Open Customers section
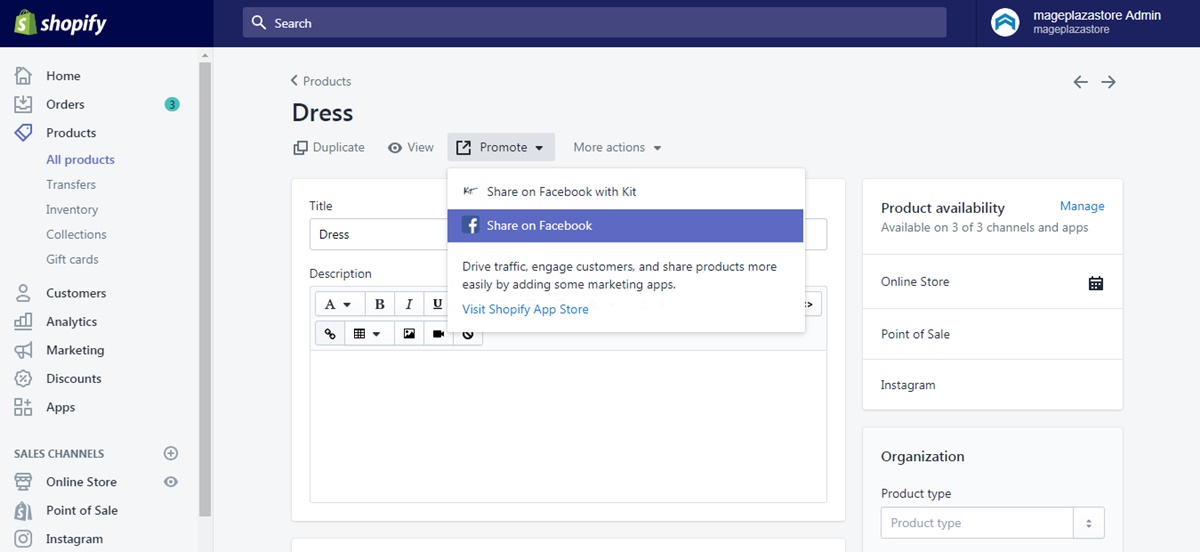 pos(76,294)
